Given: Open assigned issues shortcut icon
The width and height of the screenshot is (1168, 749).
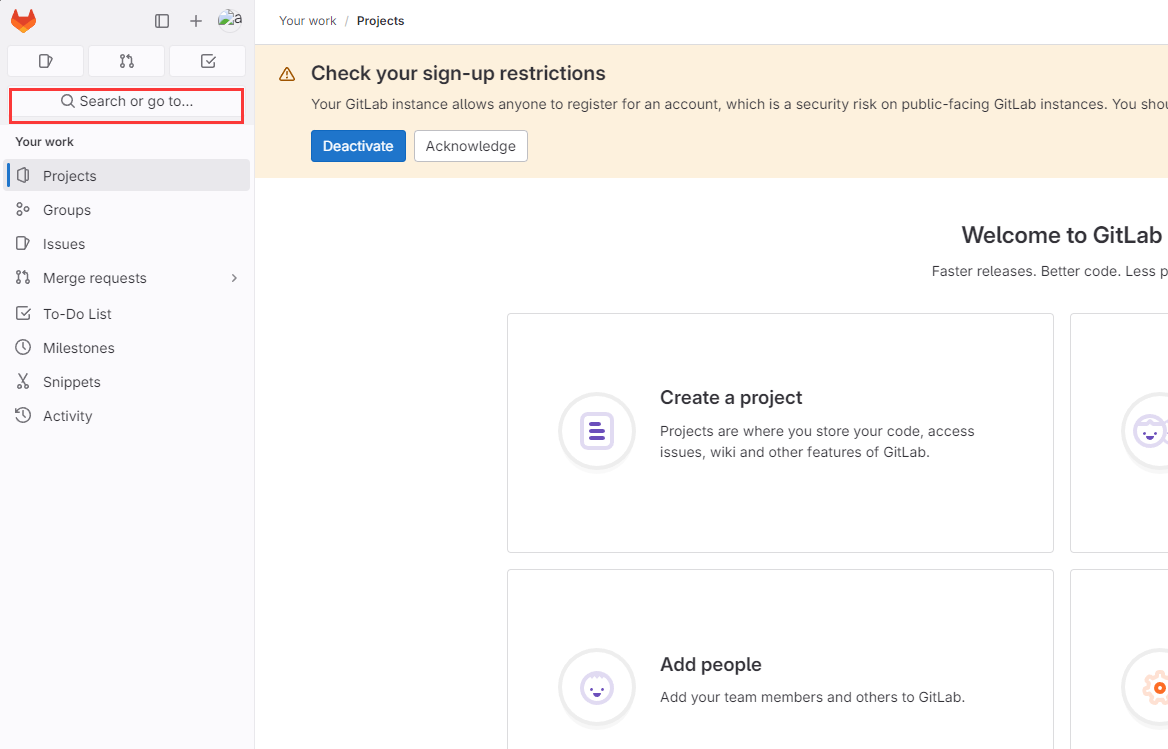Looking at the screenshot, I should pyautogui.click(x=45, y=61).
